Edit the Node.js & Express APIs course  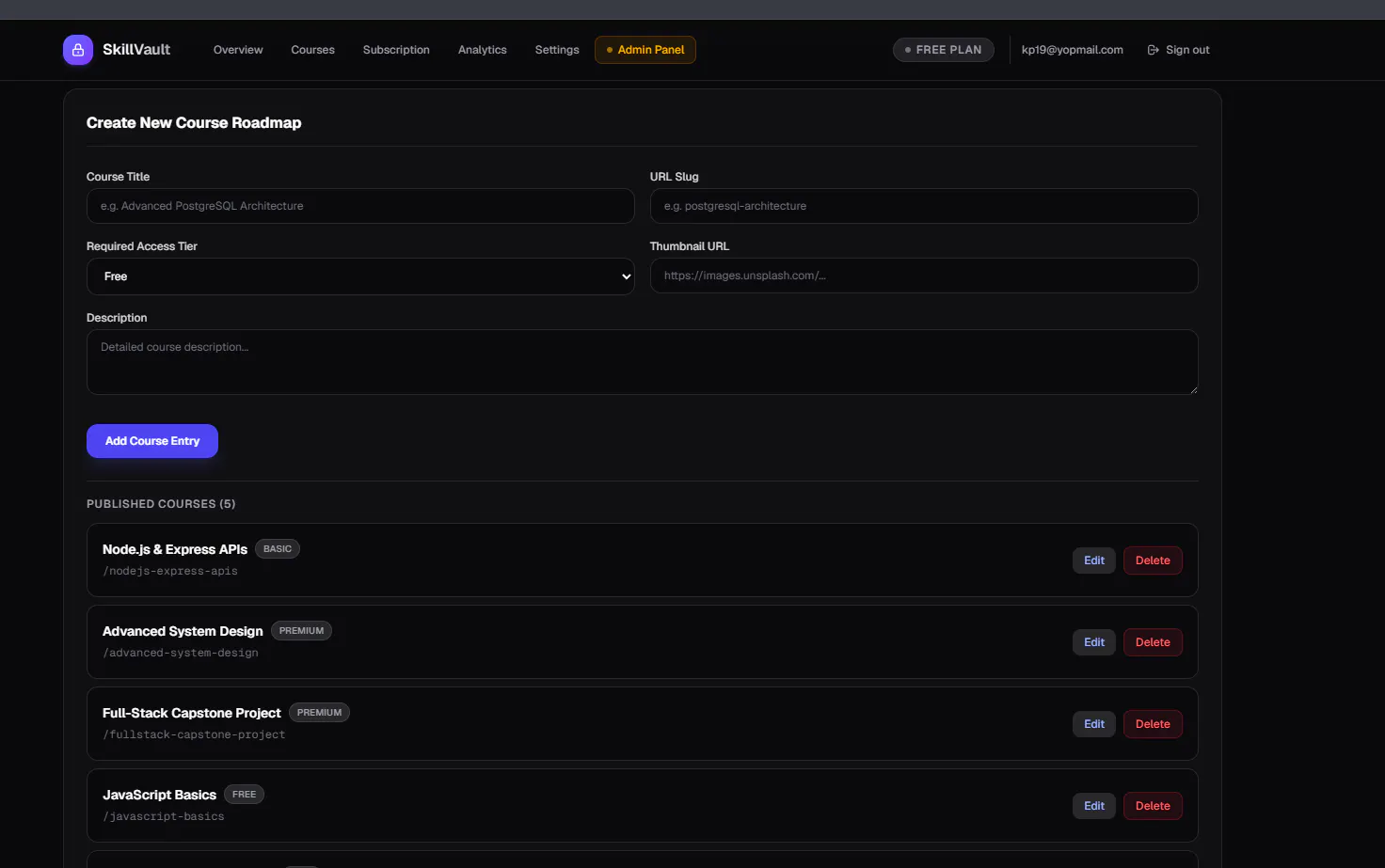(1094, 560)
